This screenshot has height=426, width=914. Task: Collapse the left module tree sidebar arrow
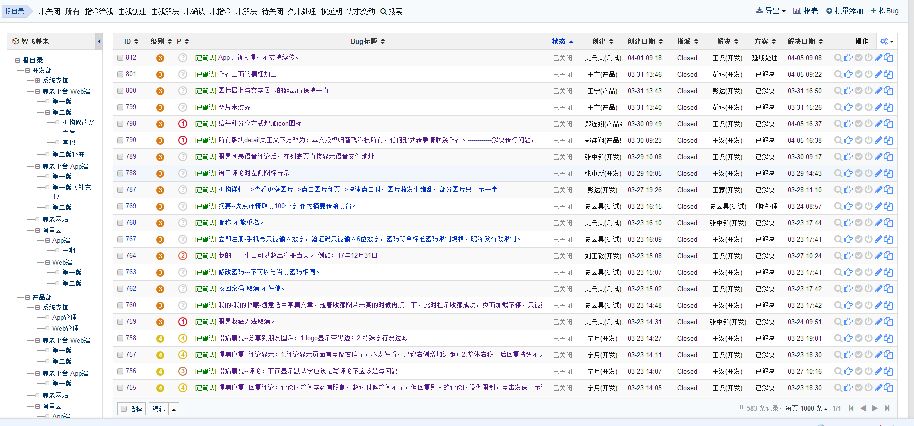point(98,41)
